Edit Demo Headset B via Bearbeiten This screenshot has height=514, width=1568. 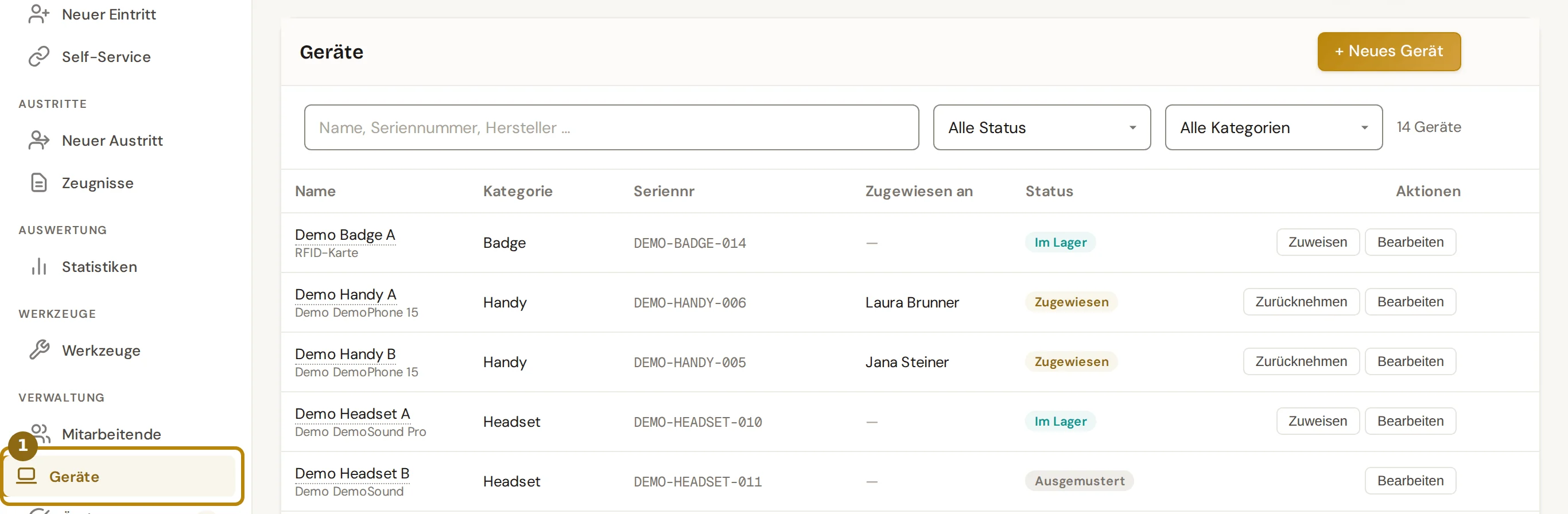(1410, 481)
